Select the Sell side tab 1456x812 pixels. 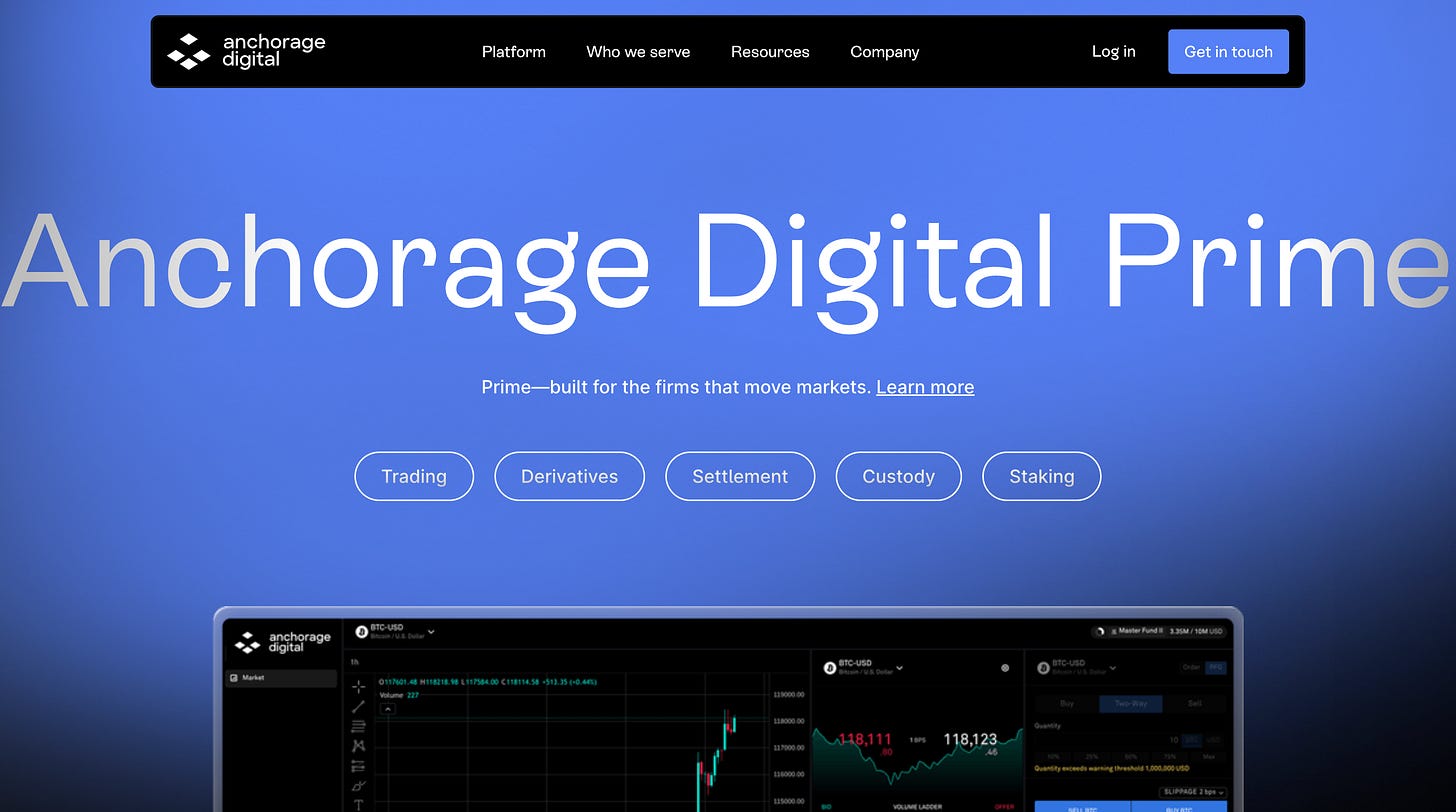1195,704
